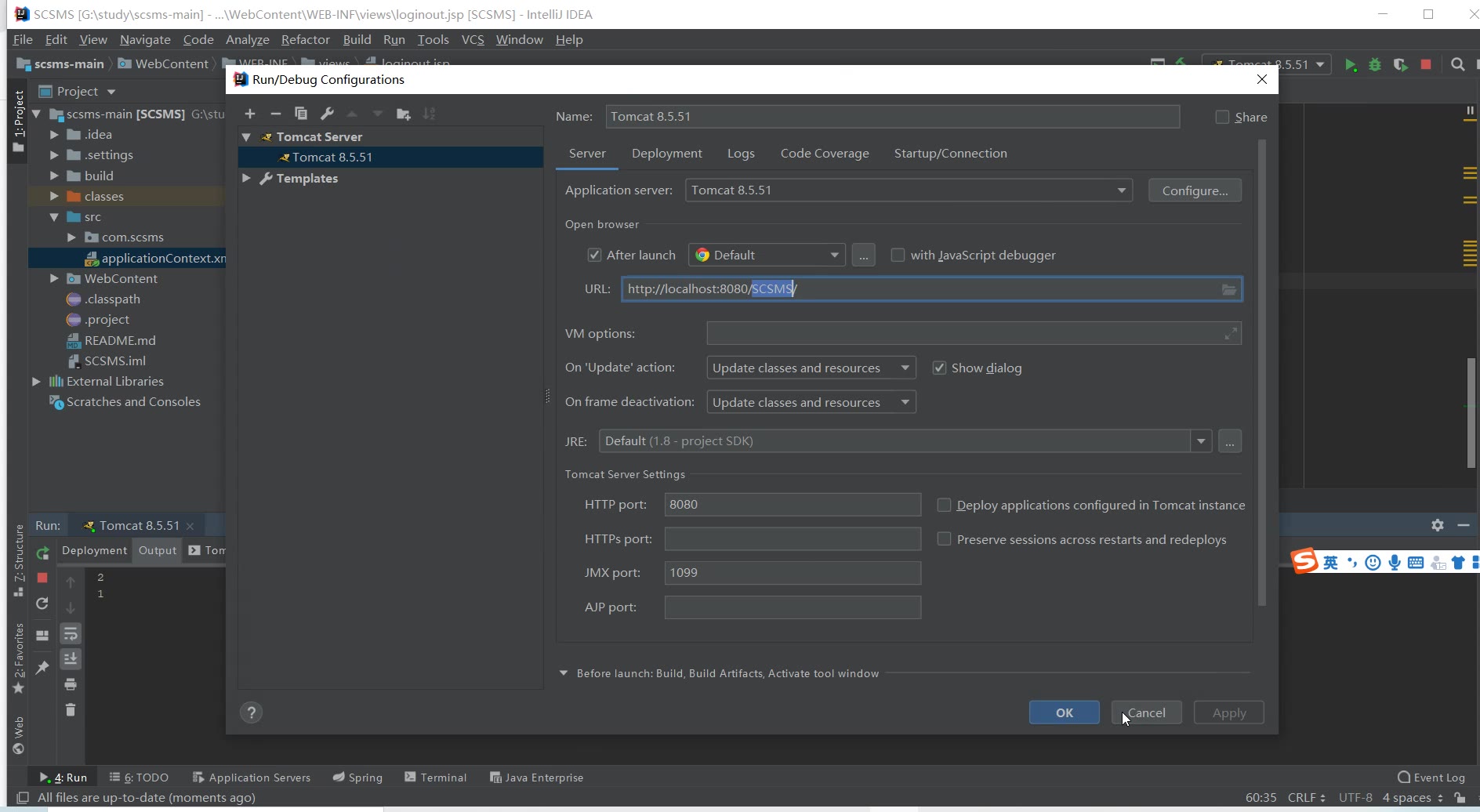Image resolution: width=1480 pixels, height=812 pixels.
Task: Open Run panel settings gear
Action: pos(1437,525)
